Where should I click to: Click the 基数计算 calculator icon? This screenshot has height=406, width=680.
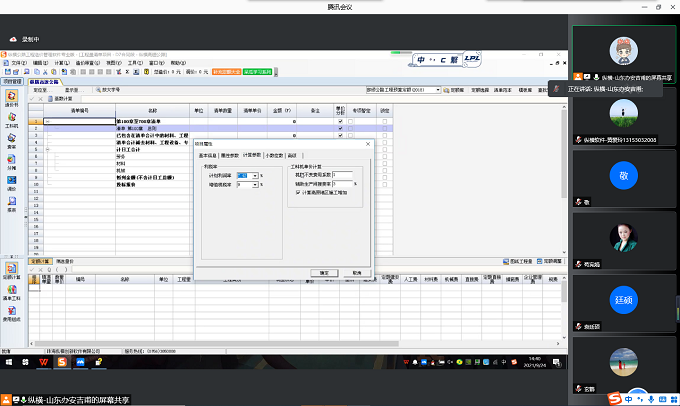[x=50, y=99]
